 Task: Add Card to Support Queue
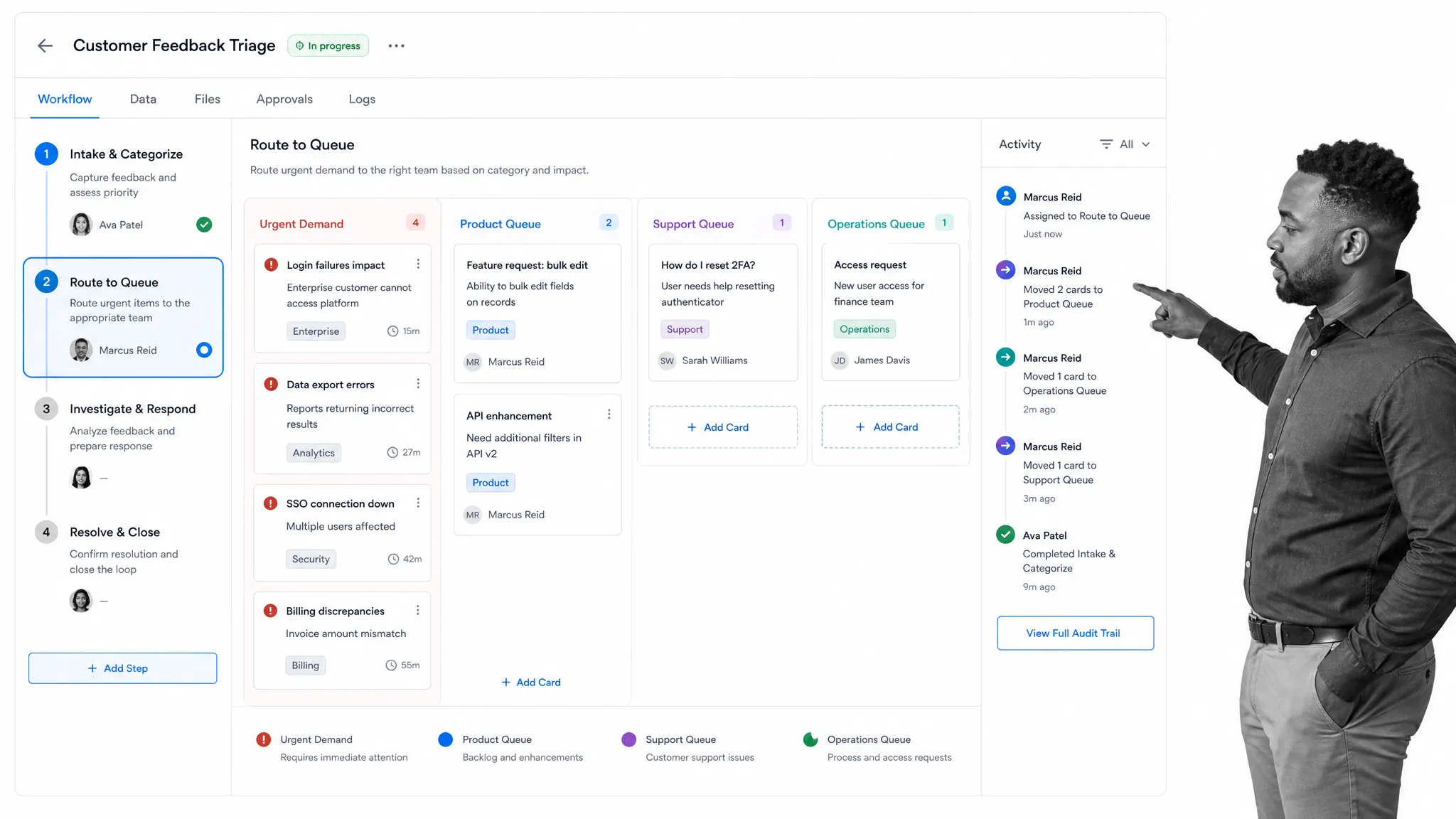[723, 427]
